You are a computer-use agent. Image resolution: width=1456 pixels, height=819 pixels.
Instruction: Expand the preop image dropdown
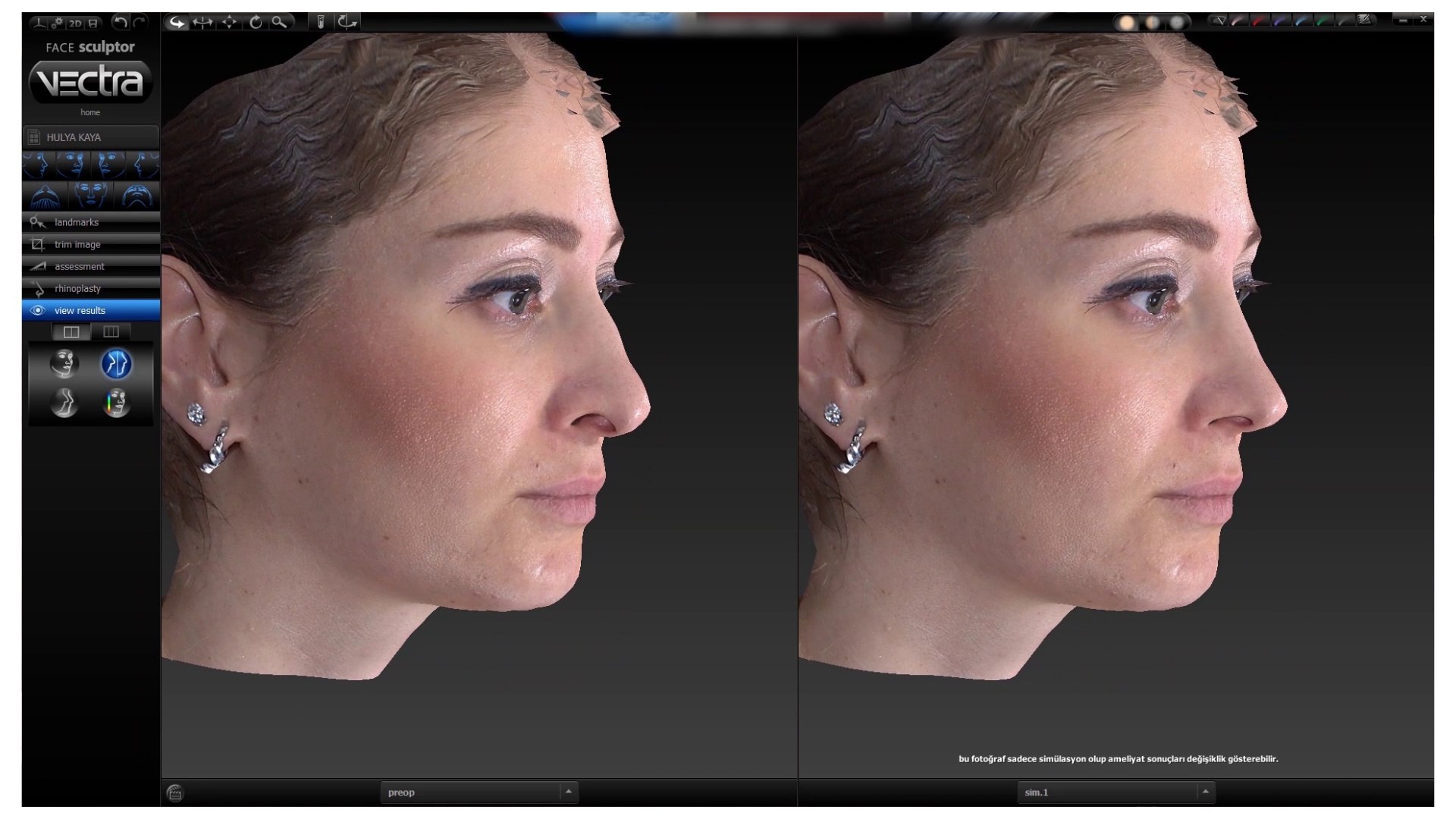pos(568,792)
